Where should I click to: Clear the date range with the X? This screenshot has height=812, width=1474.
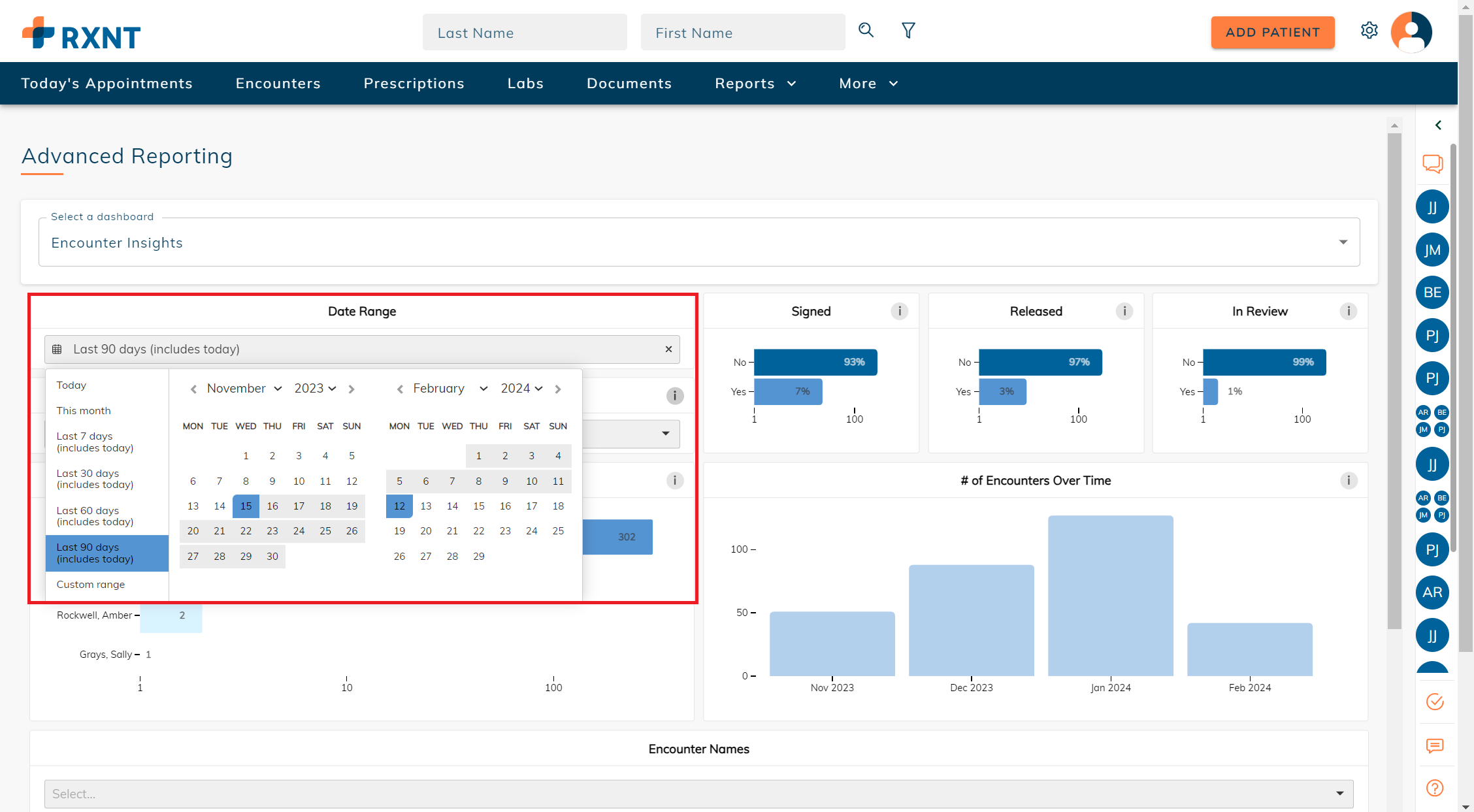pyautogui.click(x=668, y=349)
